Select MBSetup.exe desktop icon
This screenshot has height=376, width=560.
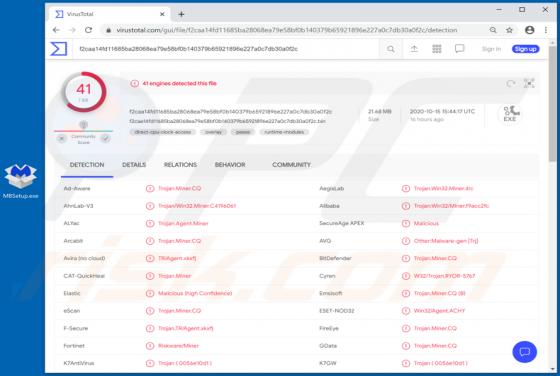(x=20, y=181)
